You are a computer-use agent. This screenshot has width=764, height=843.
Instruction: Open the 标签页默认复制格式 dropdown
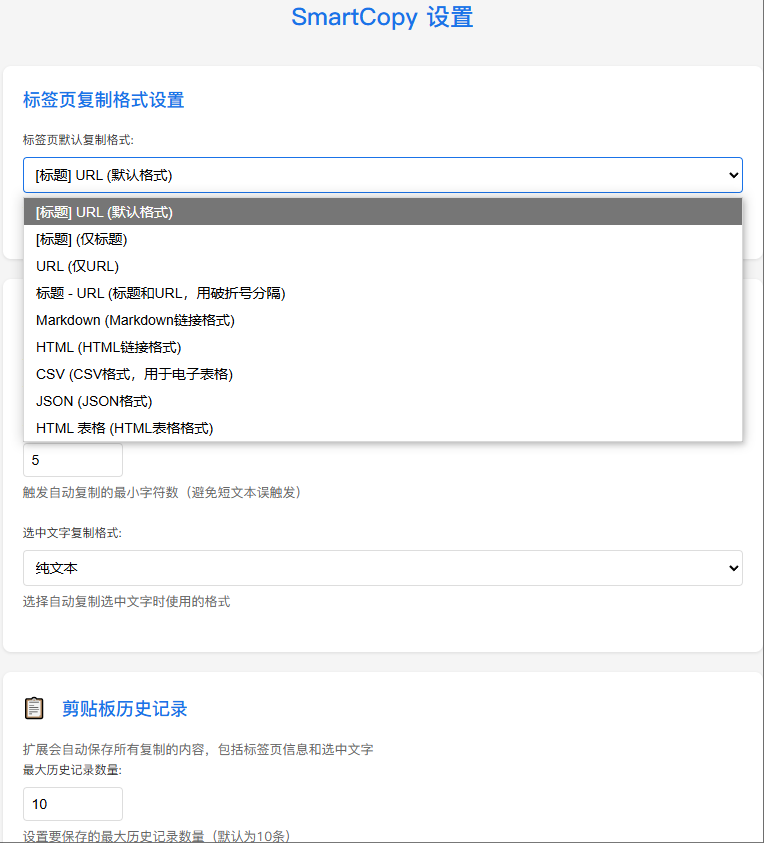pos(382,175)
